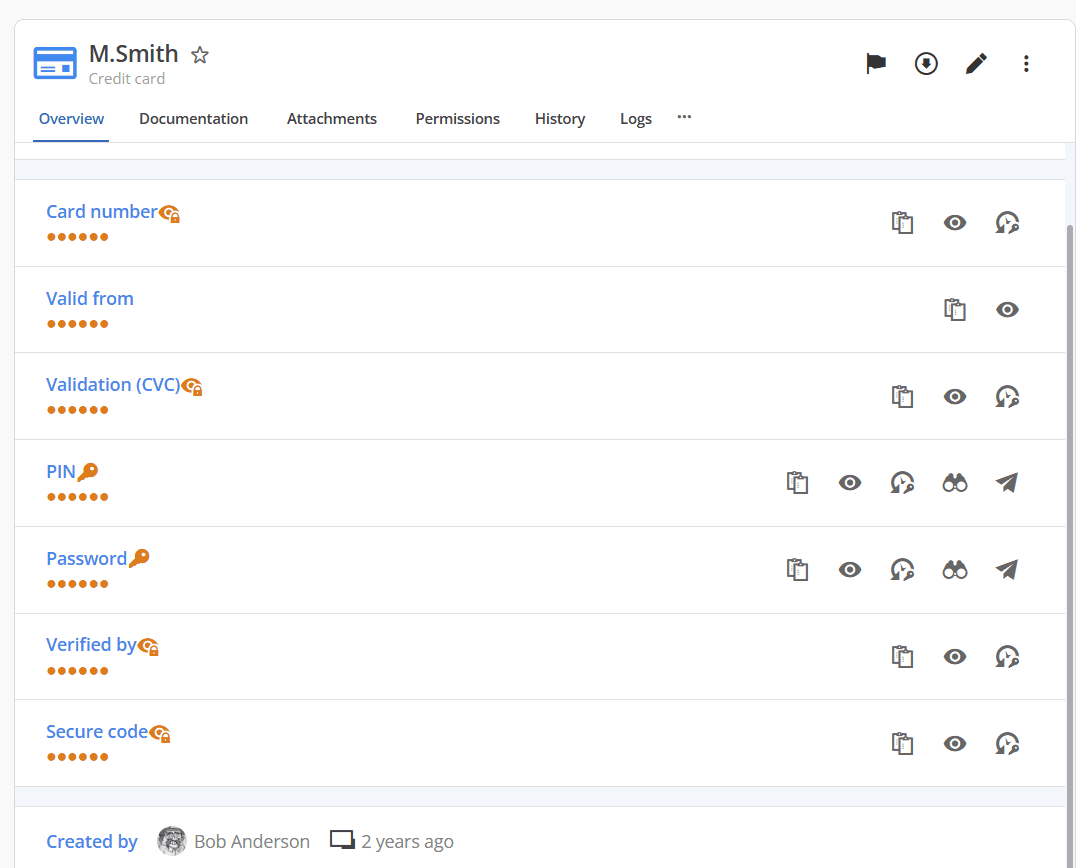
Task: Show the Validation (CVC) value
Action: click(x=955, y=397)
